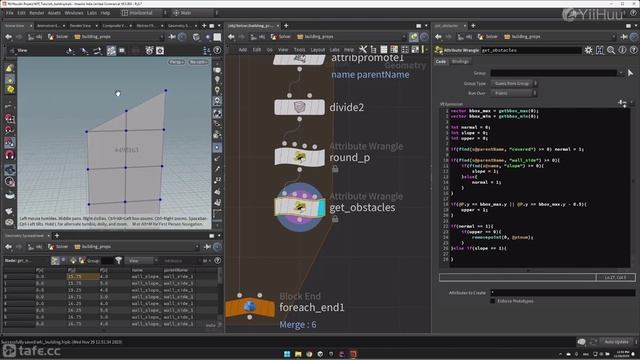This screenshot has width=640, height=360.
Task: Click the Windows Start icon in taskbar
Action: coord(287,354)
